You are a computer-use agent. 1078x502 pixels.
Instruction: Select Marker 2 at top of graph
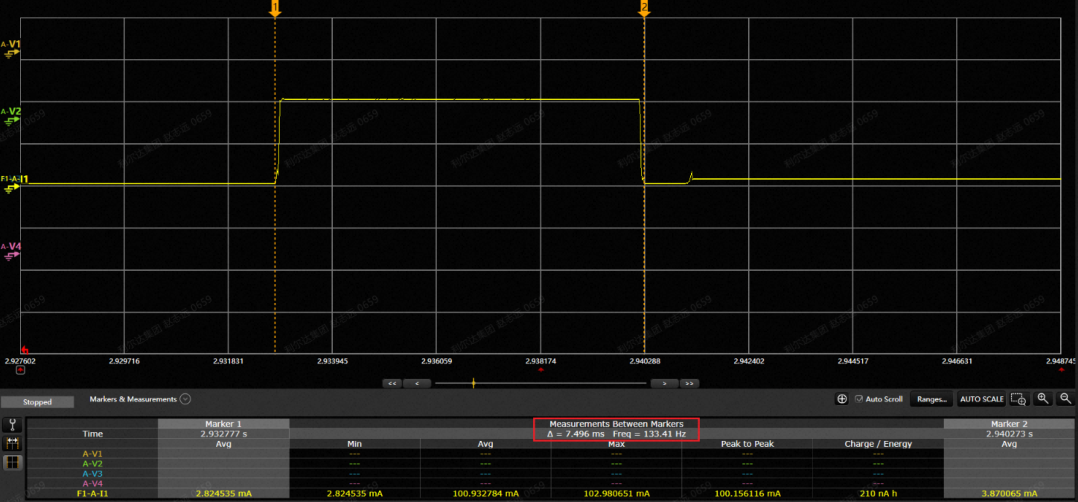coord(644,8)
